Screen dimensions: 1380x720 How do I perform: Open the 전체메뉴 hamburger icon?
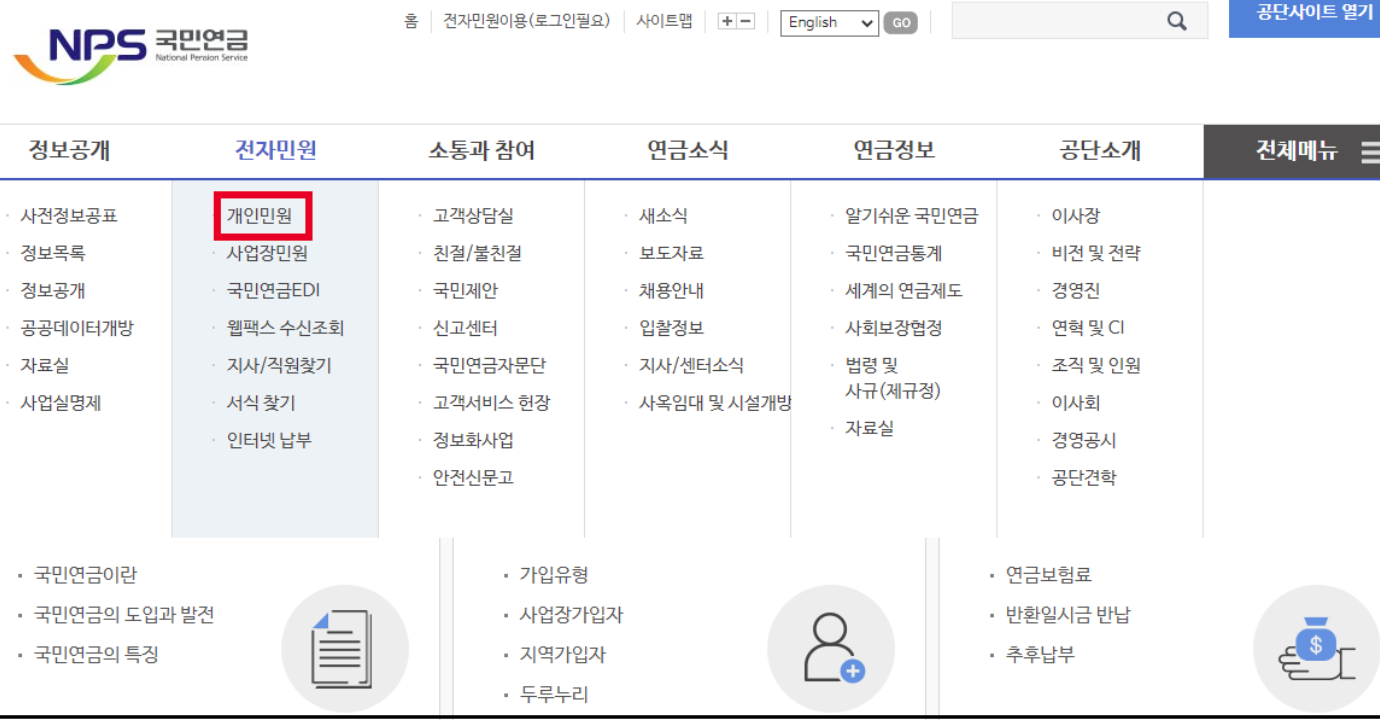coord(1371,149)
